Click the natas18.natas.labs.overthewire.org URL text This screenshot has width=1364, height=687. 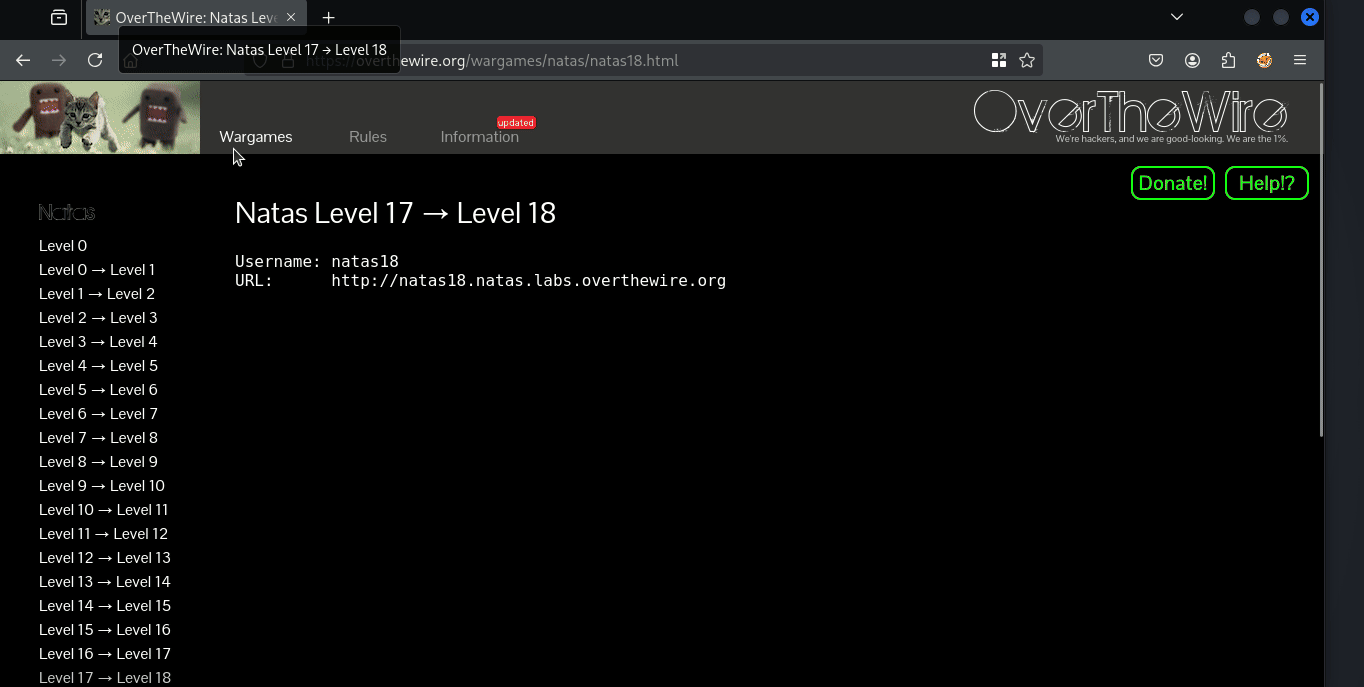point(529,281)
